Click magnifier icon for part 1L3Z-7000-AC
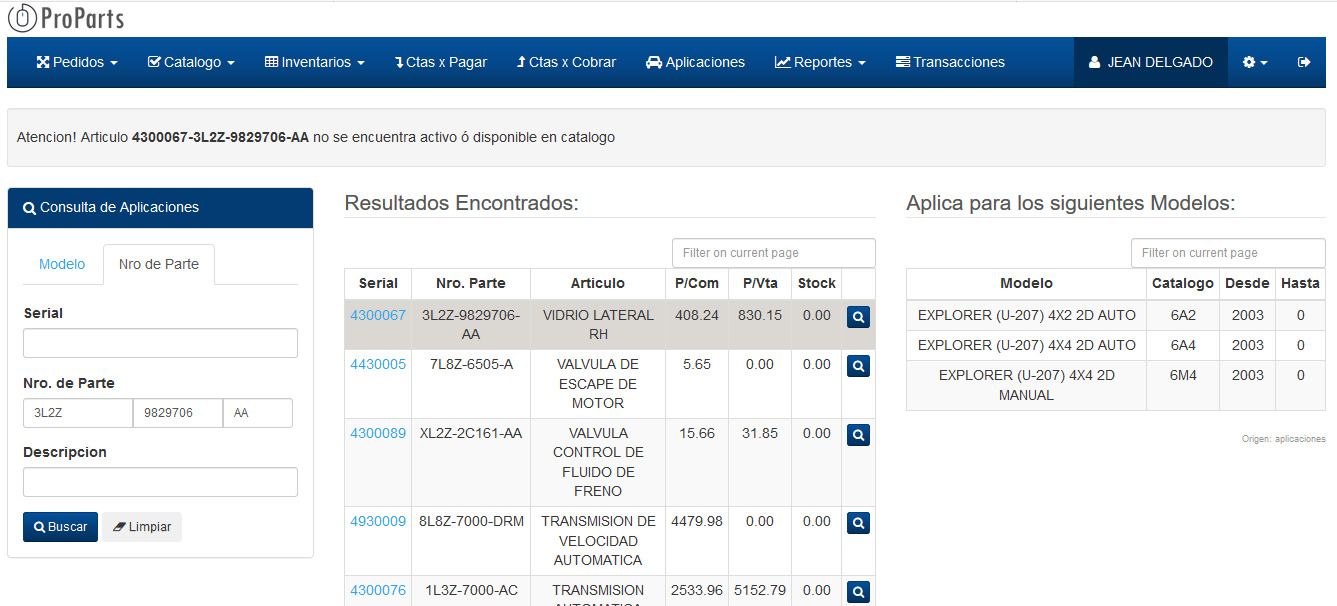1337x606 pixels. [x=858, y=592]
